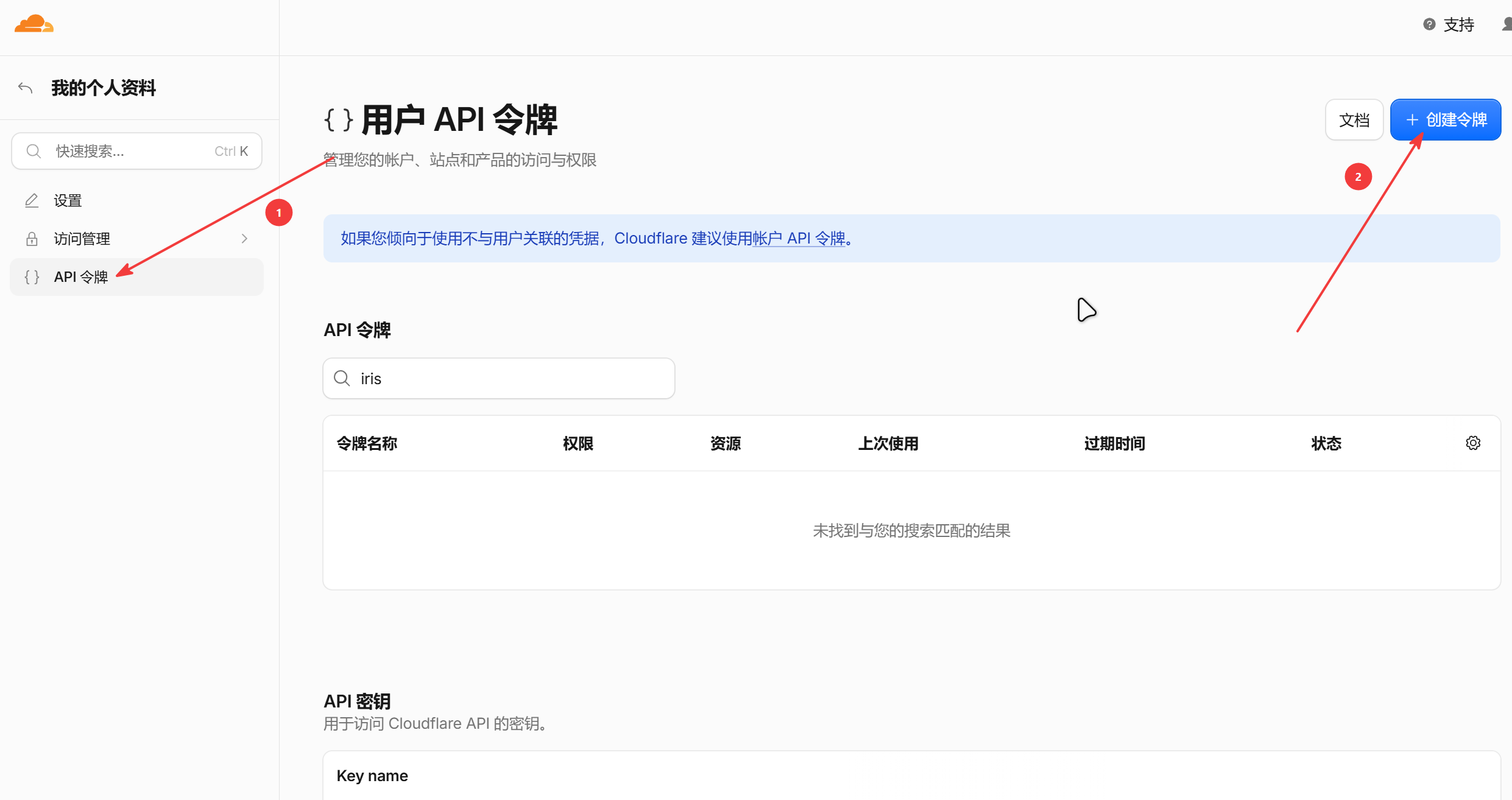Select API 令牌 in the sidebar
1512x800 pixels.
coord(136,277)
